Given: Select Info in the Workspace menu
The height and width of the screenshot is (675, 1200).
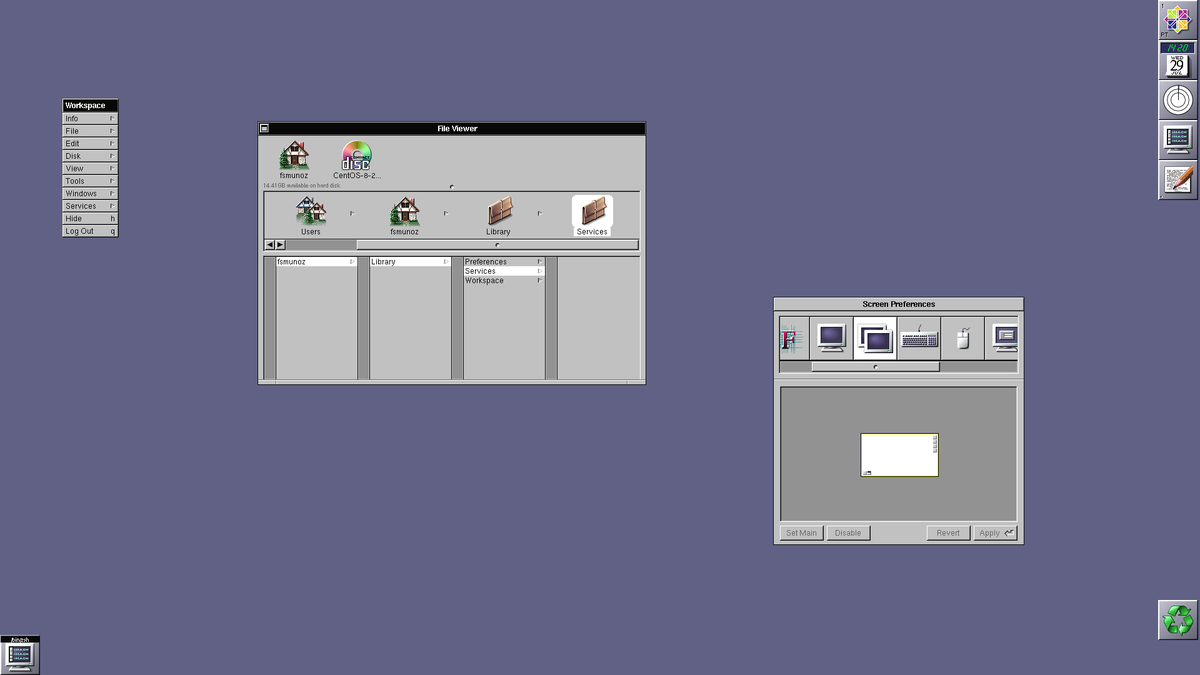Looking at the screenshot, I should 88,118.
